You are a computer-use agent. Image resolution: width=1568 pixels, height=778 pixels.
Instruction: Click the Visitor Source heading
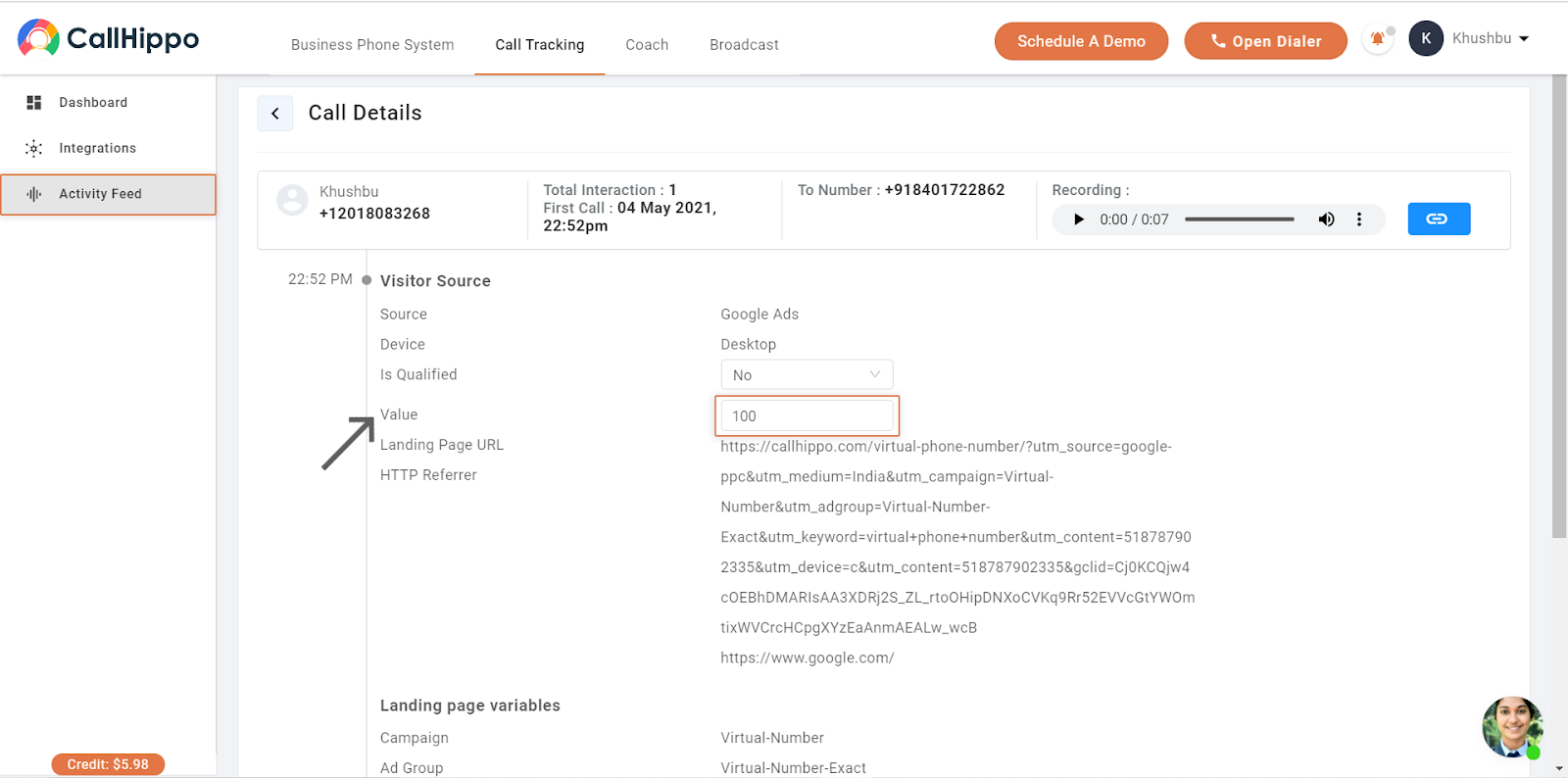click(x=435, y=281)
